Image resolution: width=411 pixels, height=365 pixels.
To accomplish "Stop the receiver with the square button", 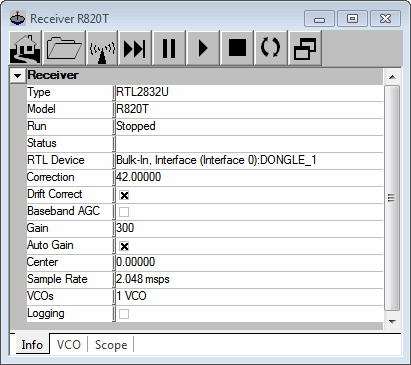I will click(x=237, y=48).
